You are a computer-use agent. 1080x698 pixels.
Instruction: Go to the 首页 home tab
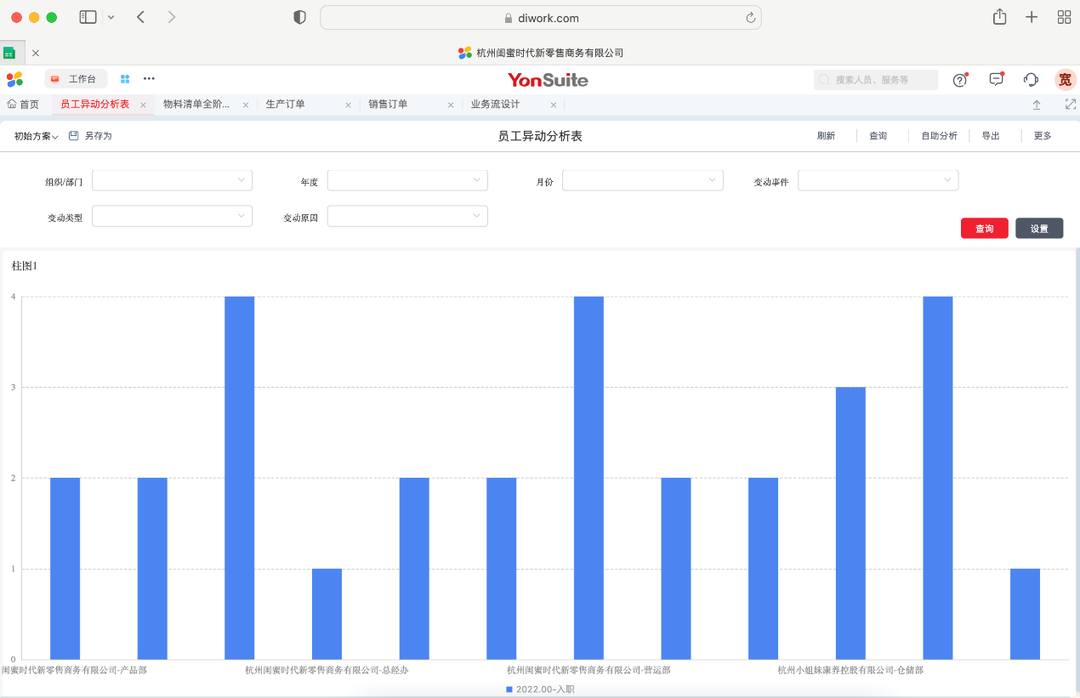pos(23,104)
